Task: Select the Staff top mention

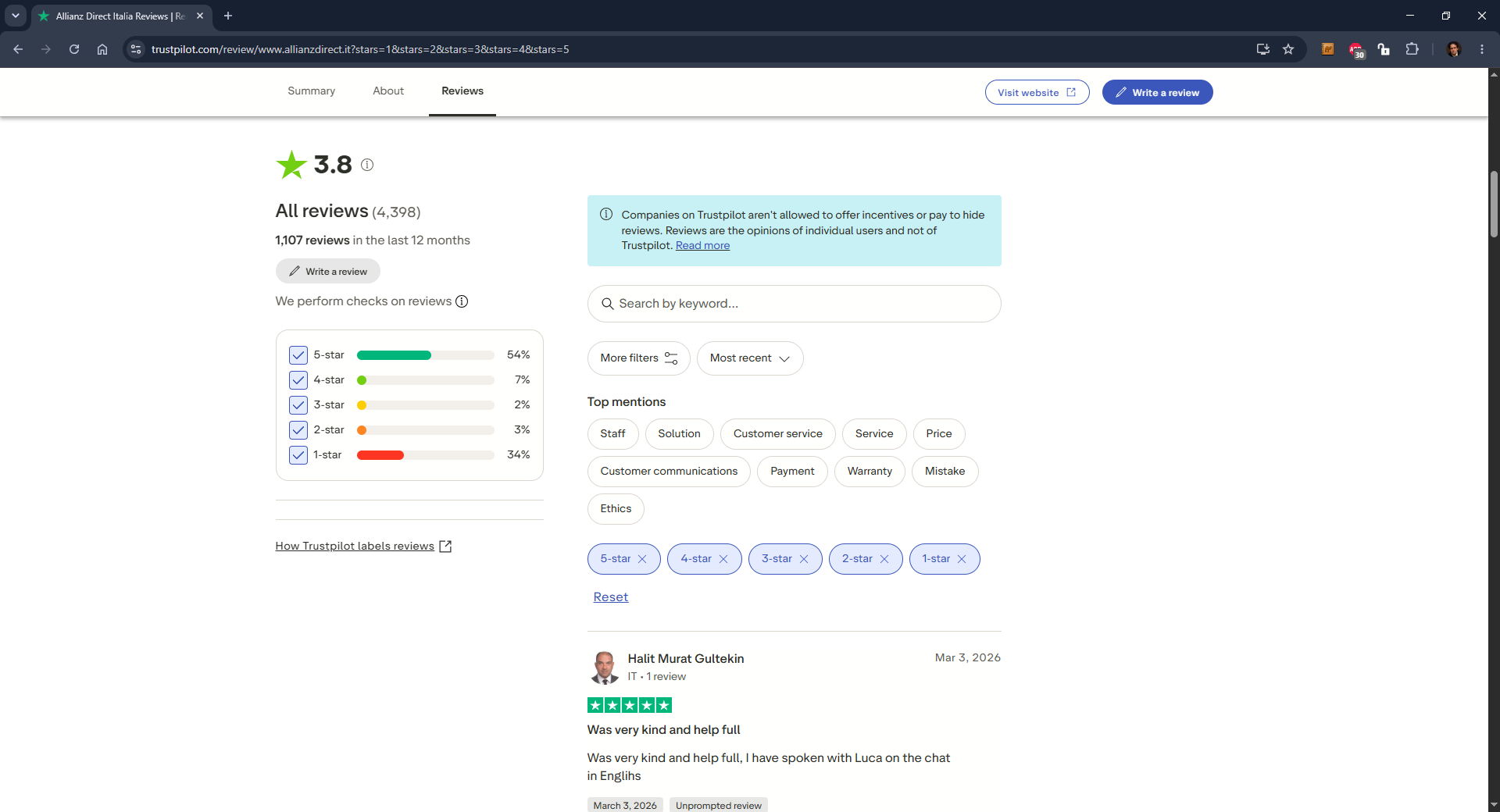Action: pos(612,434)
